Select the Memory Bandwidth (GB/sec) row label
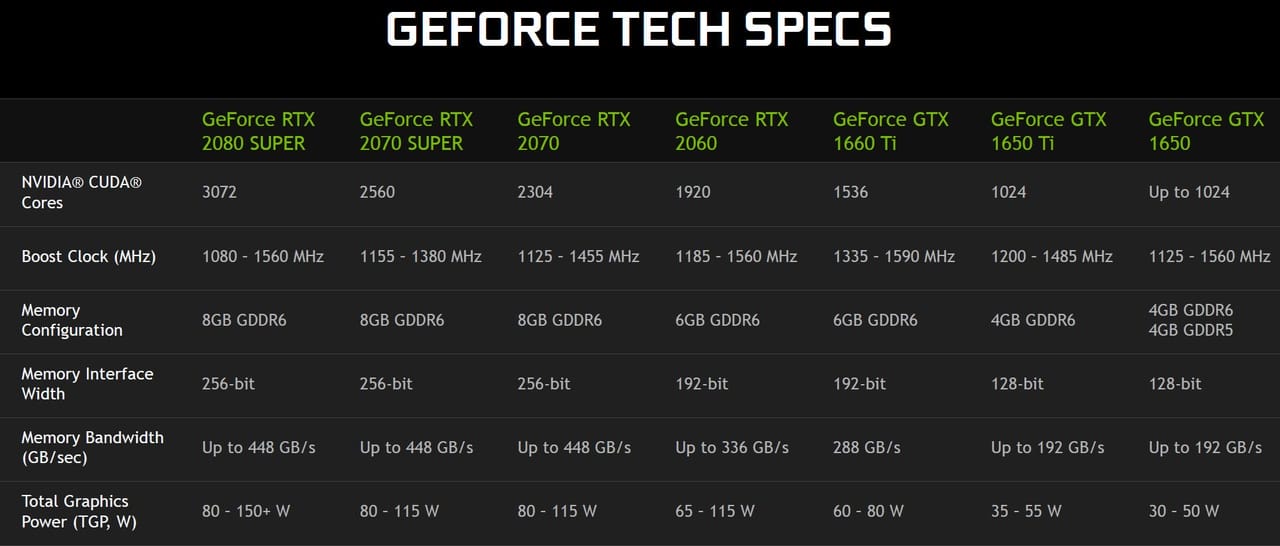Image resolution: width=1280 pixels, height=546 pixels. tap(93, 447)
